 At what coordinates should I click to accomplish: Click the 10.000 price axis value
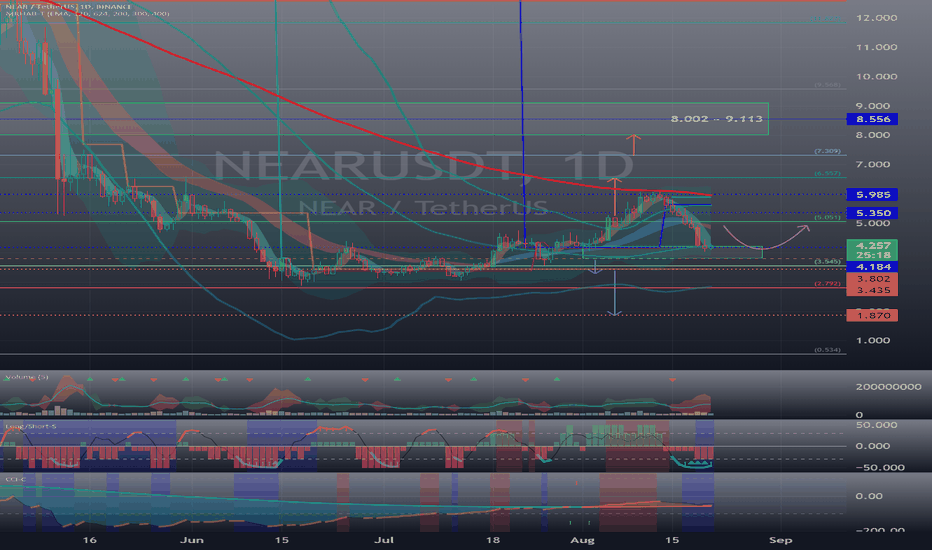point(876,76)
